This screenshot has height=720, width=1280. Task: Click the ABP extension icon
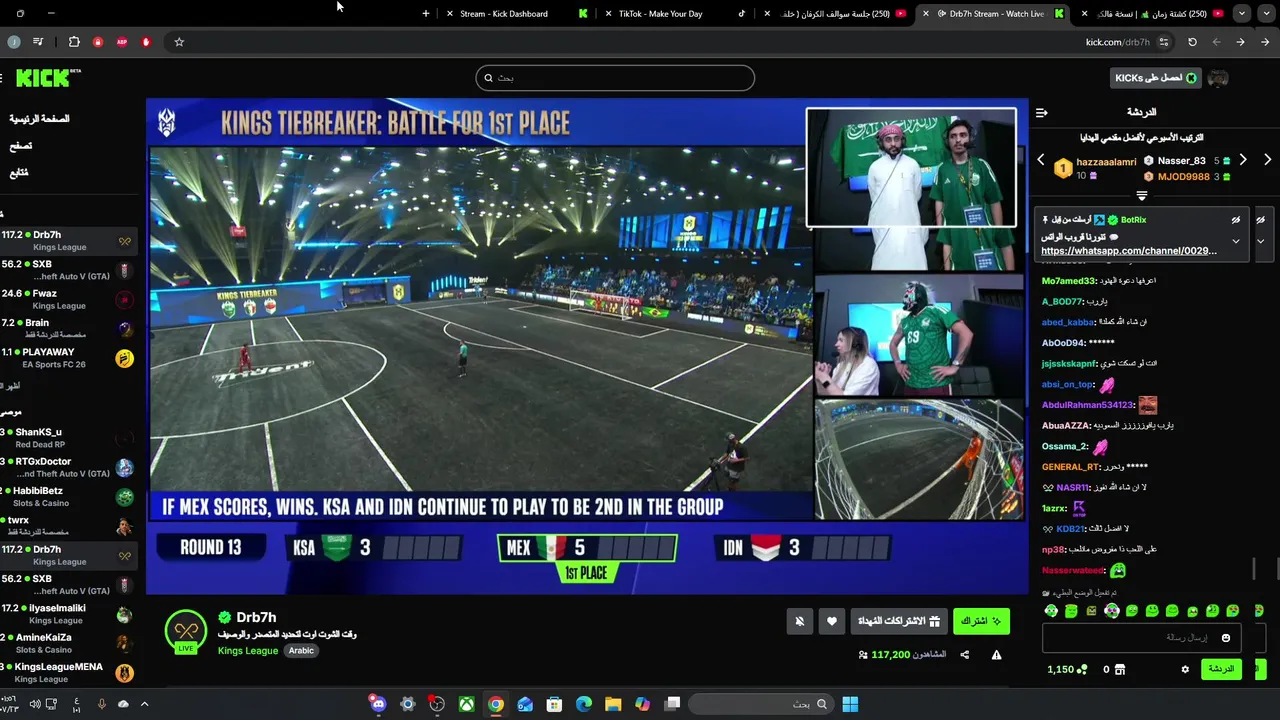[122, 42]
